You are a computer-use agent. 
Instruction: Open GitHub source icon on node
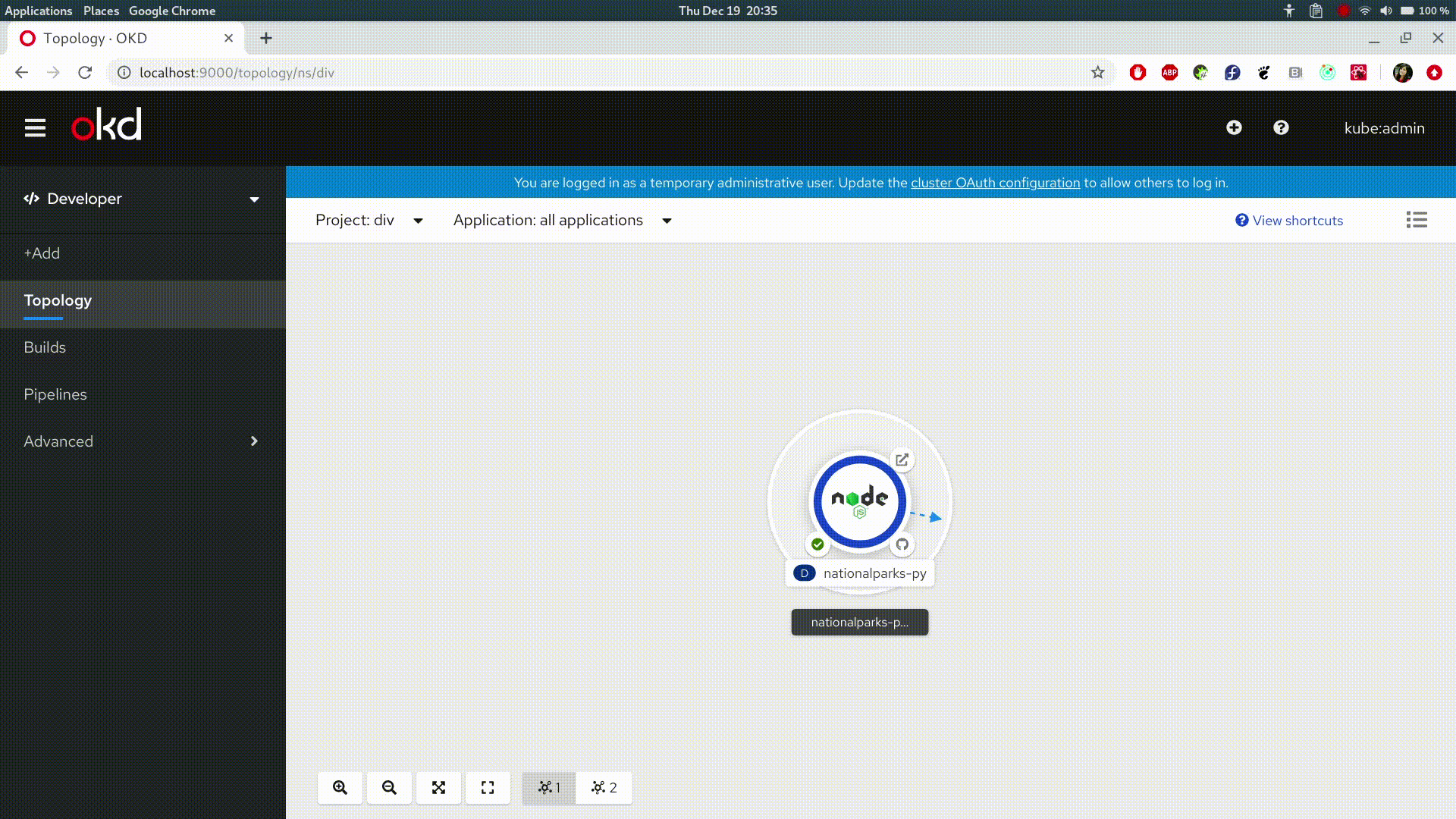902,544
